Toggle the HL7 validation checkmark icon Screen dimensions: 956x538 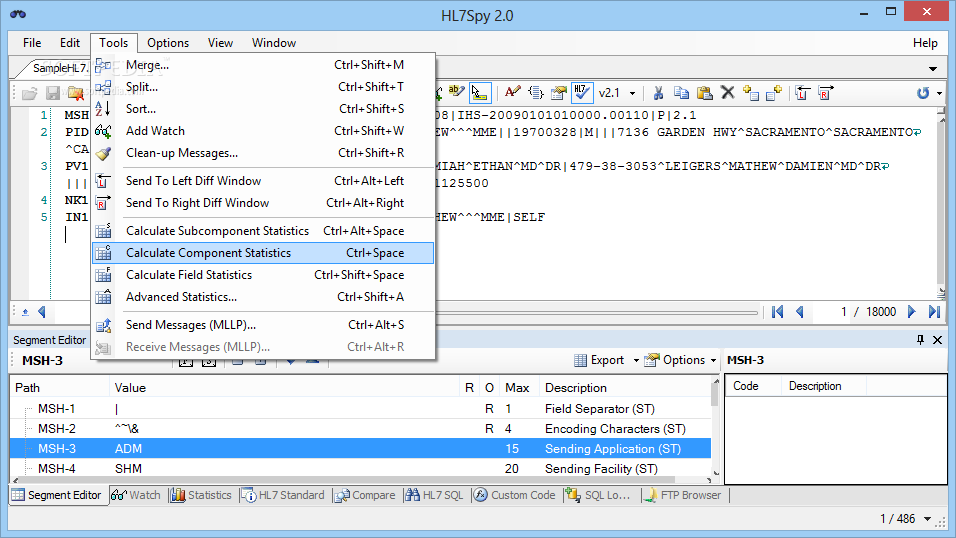(582, 93)
